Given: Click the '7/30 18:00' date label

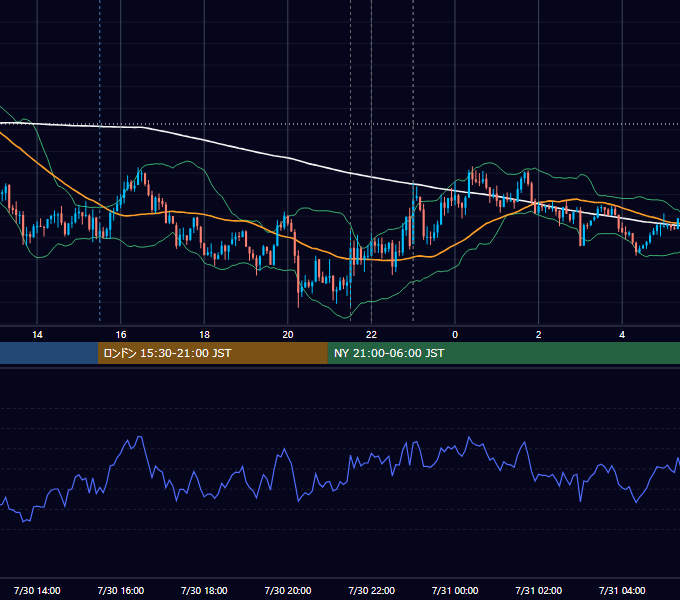Looking at the screenshot, I should 204,590.
